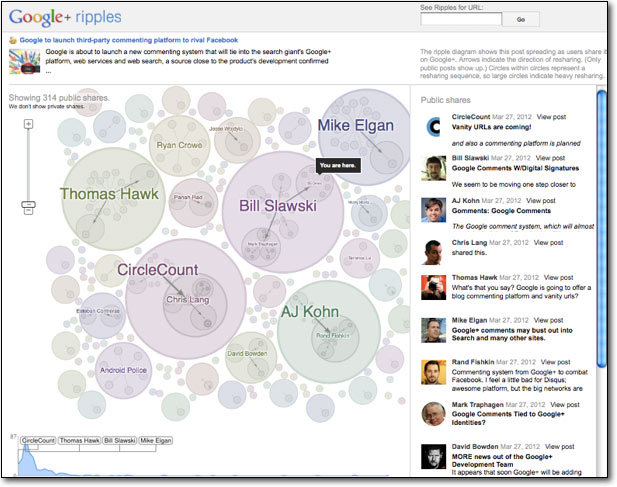Click Google+ comments may bust out post title
This screenshot has height=487, width=617.
click(512, 334)
